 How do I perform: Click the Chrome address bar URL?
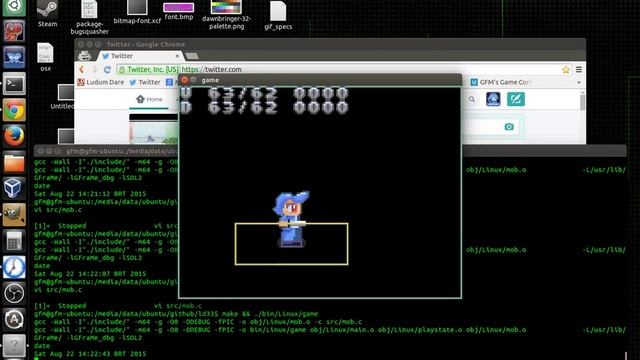tap(211, 69)
